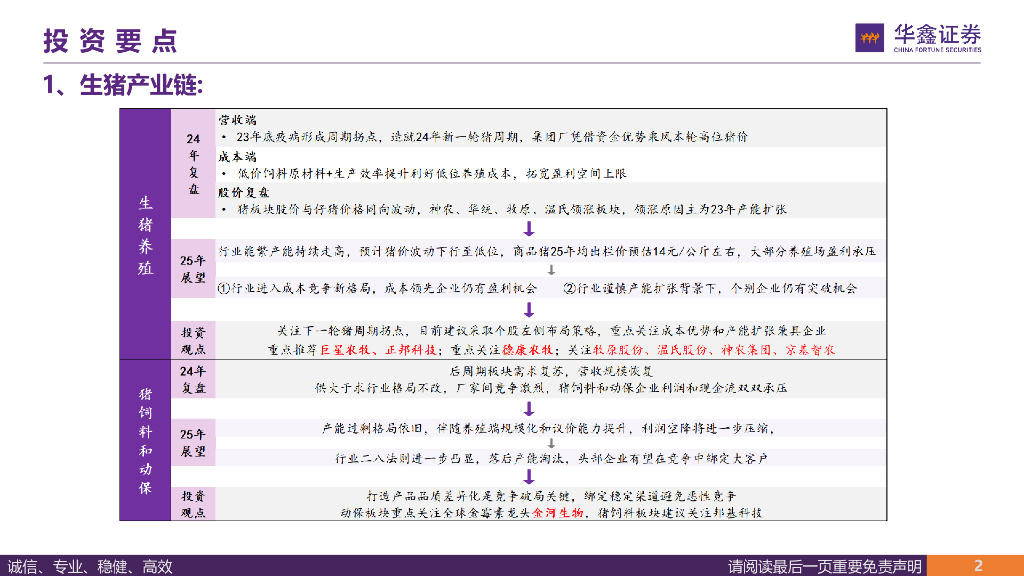Click the purple arrow below the 股价复盘 row
Viewport: 1024px width, 576px height.
point(530,228)
